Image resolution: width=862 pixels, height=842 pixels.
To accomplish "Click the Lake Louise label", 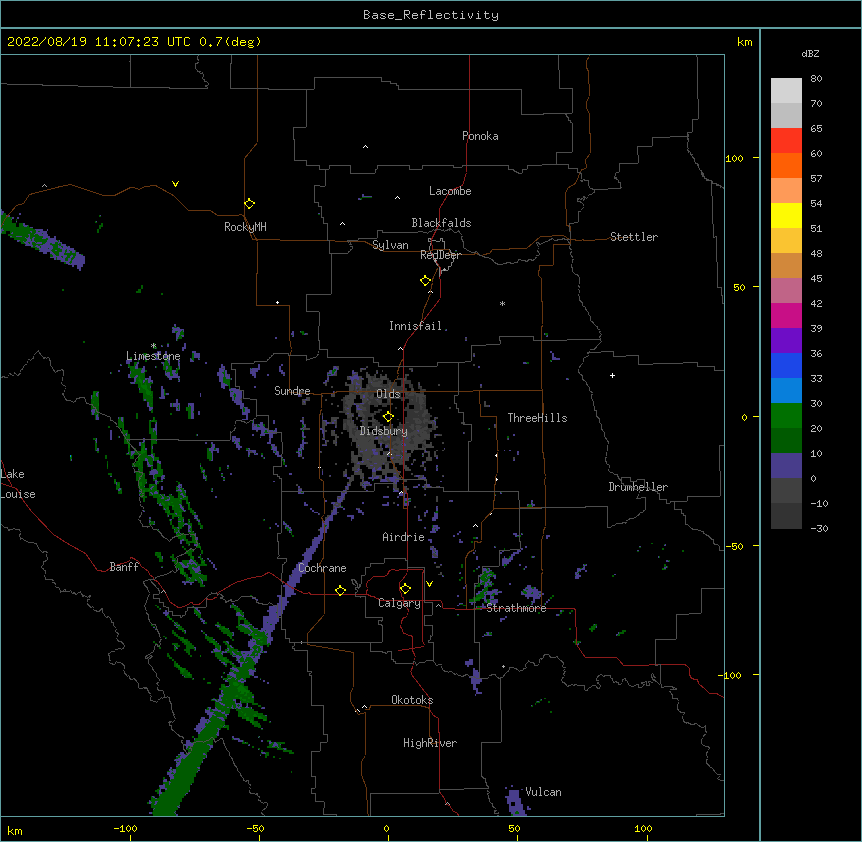I will click(18, 484).
